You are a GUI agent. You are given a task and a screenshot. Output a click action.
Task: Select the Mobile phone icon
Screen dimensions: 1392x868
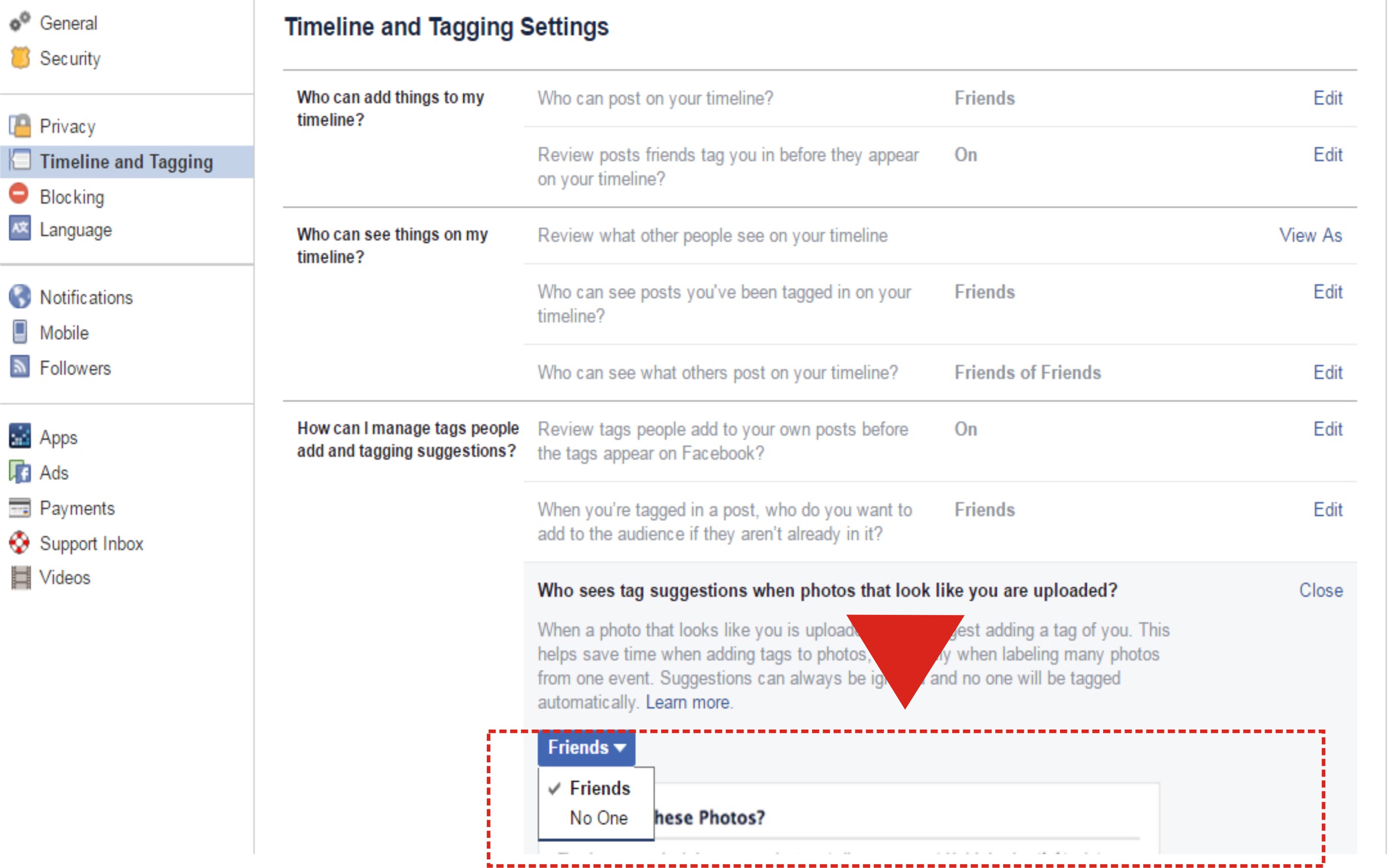coord(20,332)
